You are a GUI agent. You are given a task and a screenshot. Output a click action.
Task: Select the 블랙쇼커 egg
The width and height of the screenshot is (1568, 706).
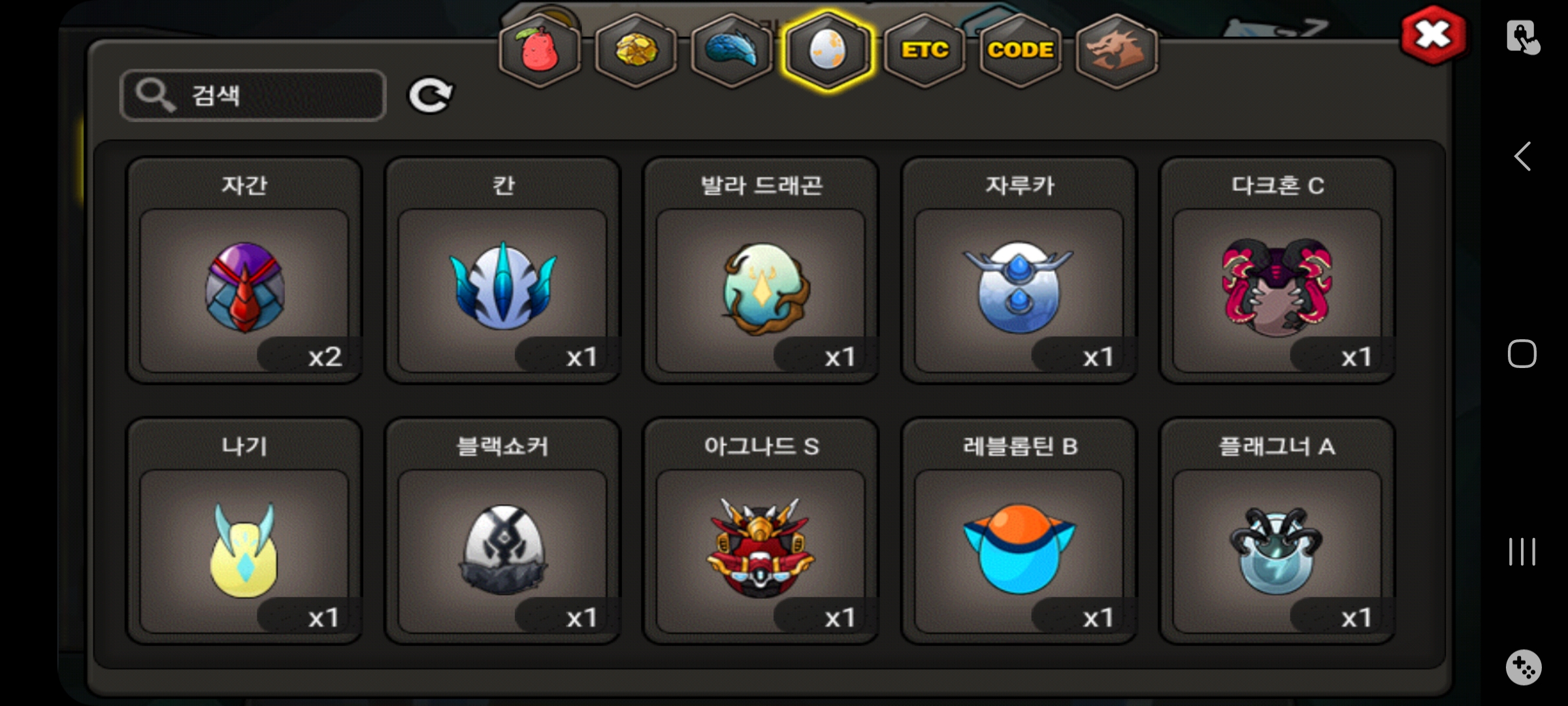click(502, 531)
